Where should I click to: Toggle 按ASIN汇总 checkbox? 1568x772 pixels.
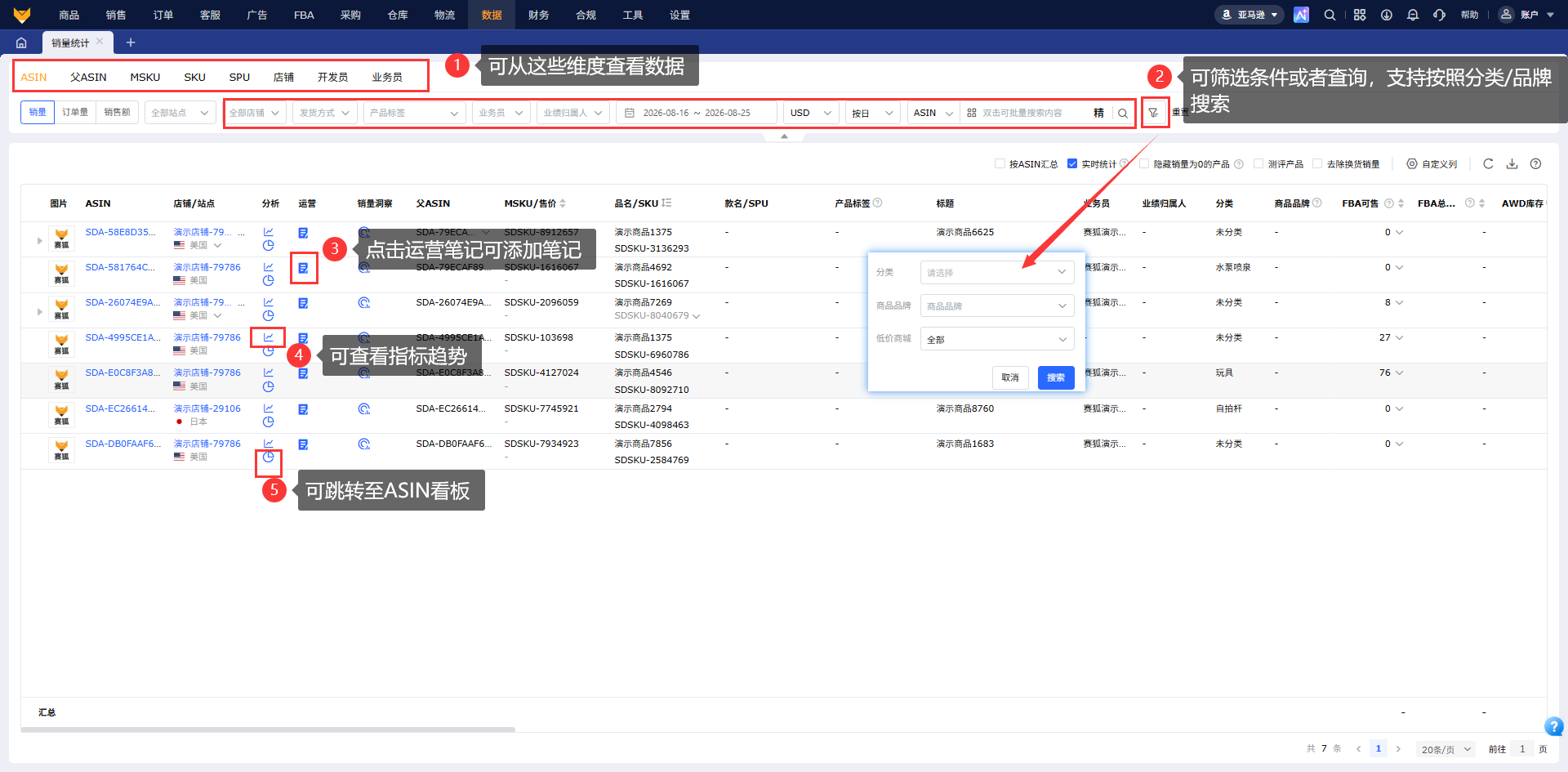(1000, 163)
